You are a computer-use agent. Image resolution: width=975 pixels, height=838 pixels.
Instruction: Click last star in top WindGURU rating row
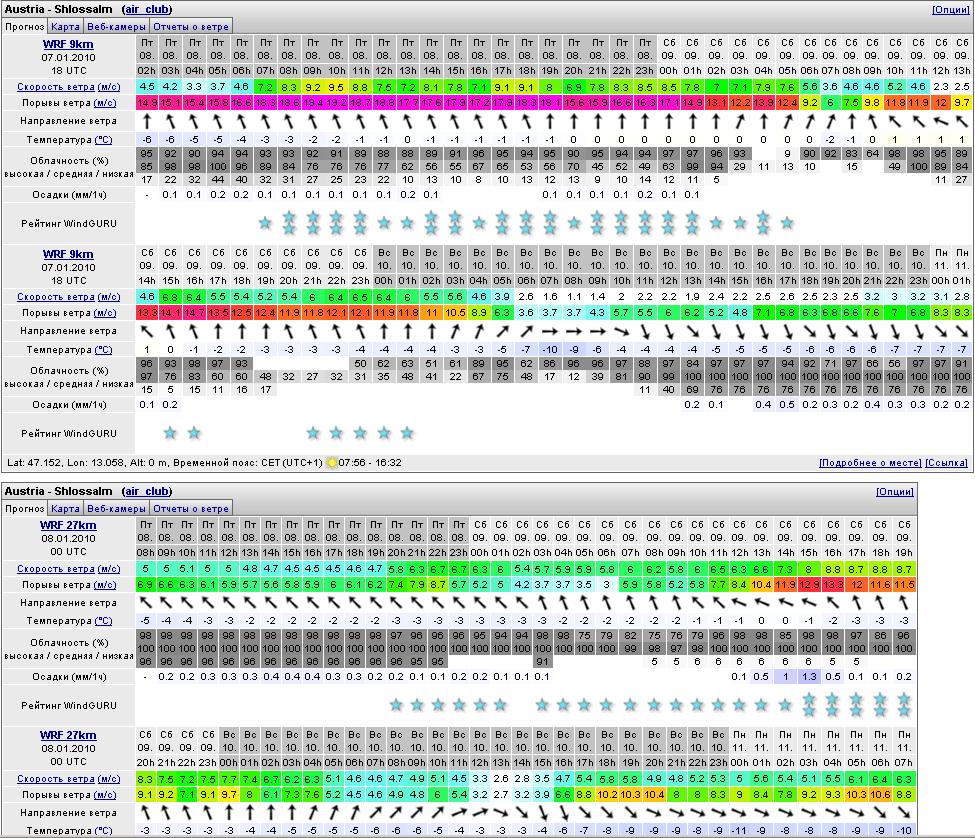[788, 223]
